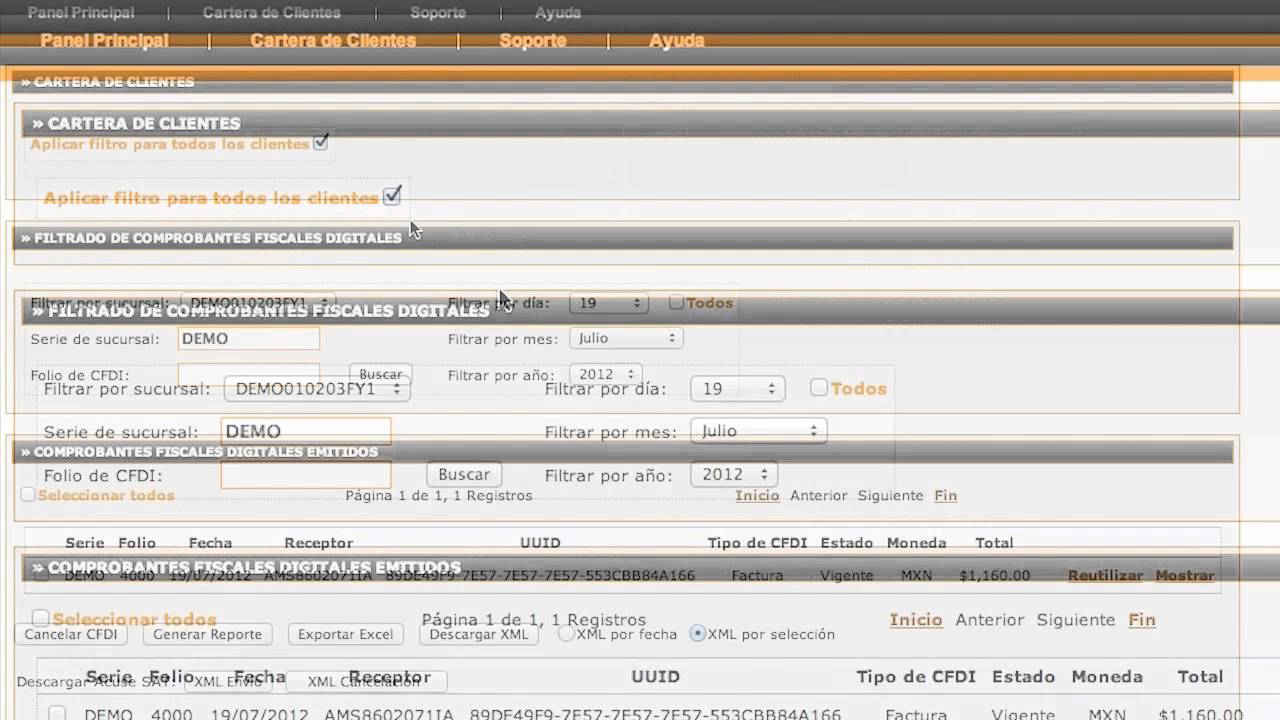The image size is (1280, 720).
Task: Enable the larger 'Todos' checkbox
Action: (x=819, y=388)
